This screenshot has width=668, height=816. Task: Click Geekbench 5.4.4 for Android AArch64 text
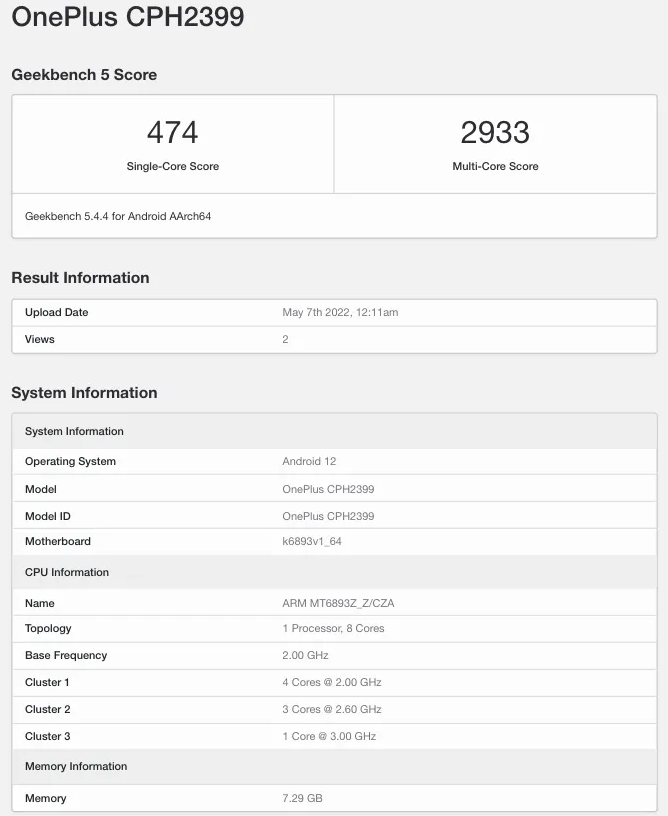coord(118,216)
